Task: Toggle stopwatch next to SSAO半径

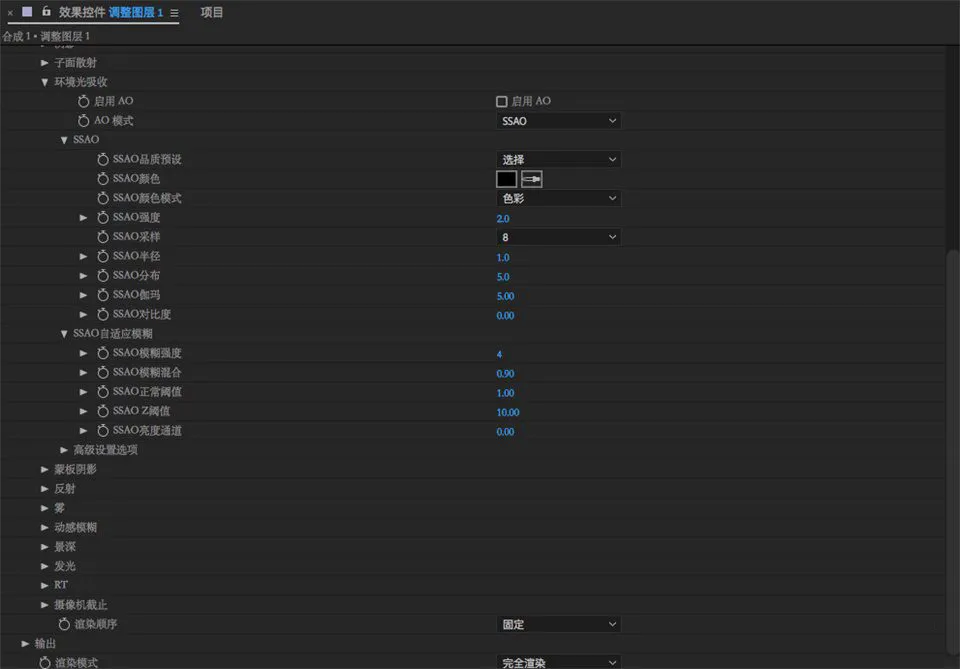Action: point(103,257)
